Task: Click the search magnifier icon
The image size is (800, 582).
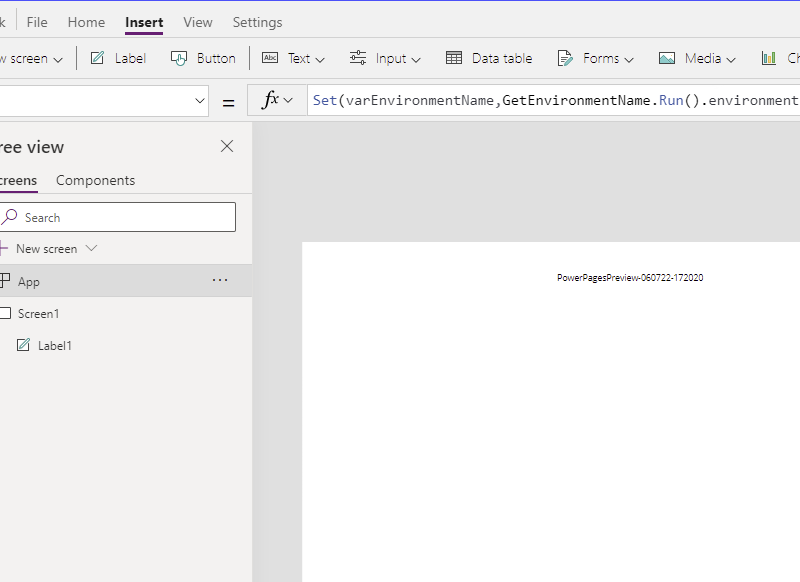Action: tap(9, 217)
